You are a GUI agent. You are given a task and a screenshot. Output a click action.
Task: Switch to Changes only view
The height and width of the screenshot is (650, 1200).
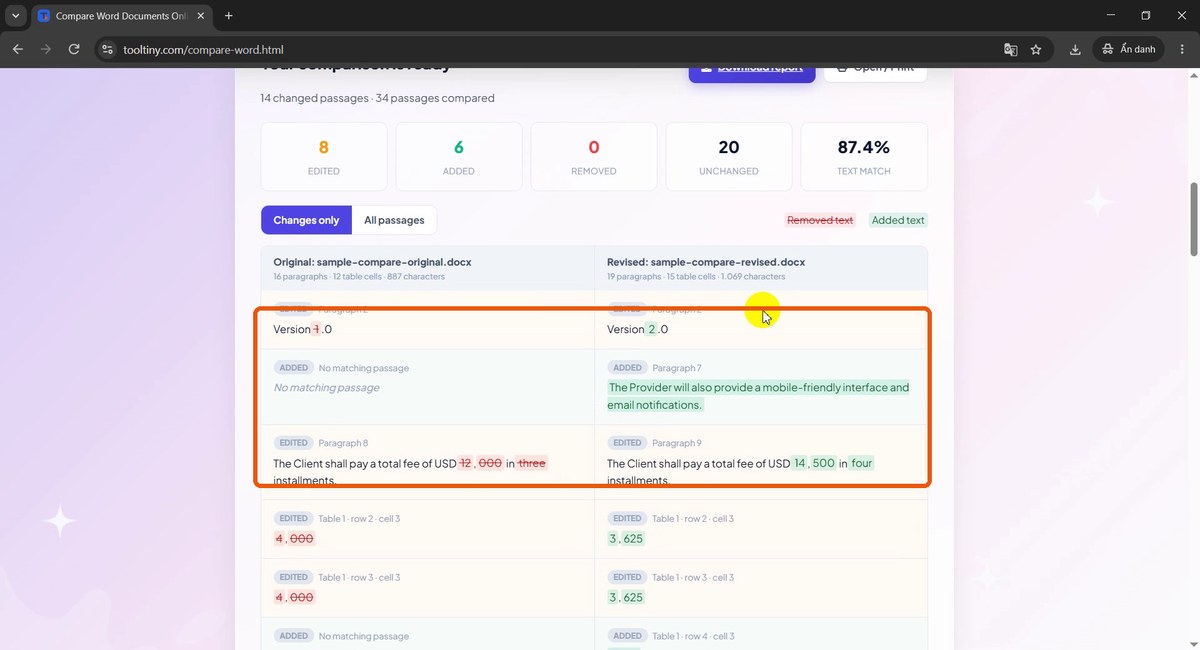(306, 220)
